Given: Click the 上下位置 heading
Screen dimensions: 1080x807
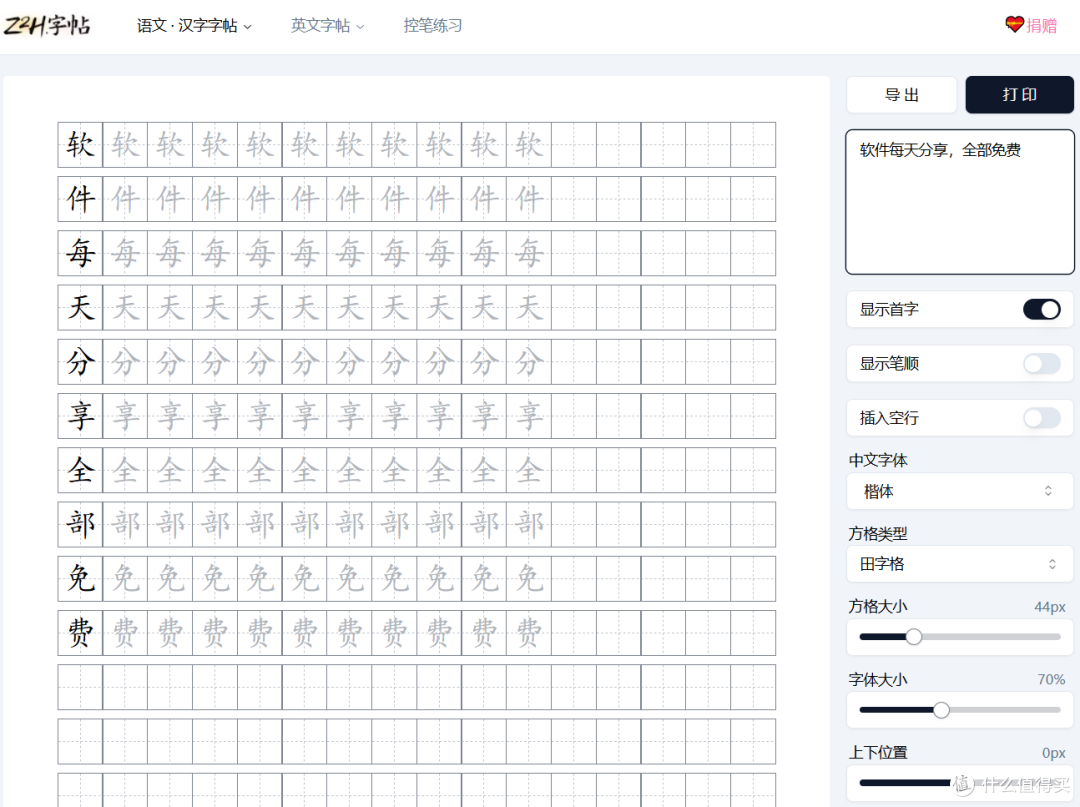Looking at the screenshot, I should [878, 753].
